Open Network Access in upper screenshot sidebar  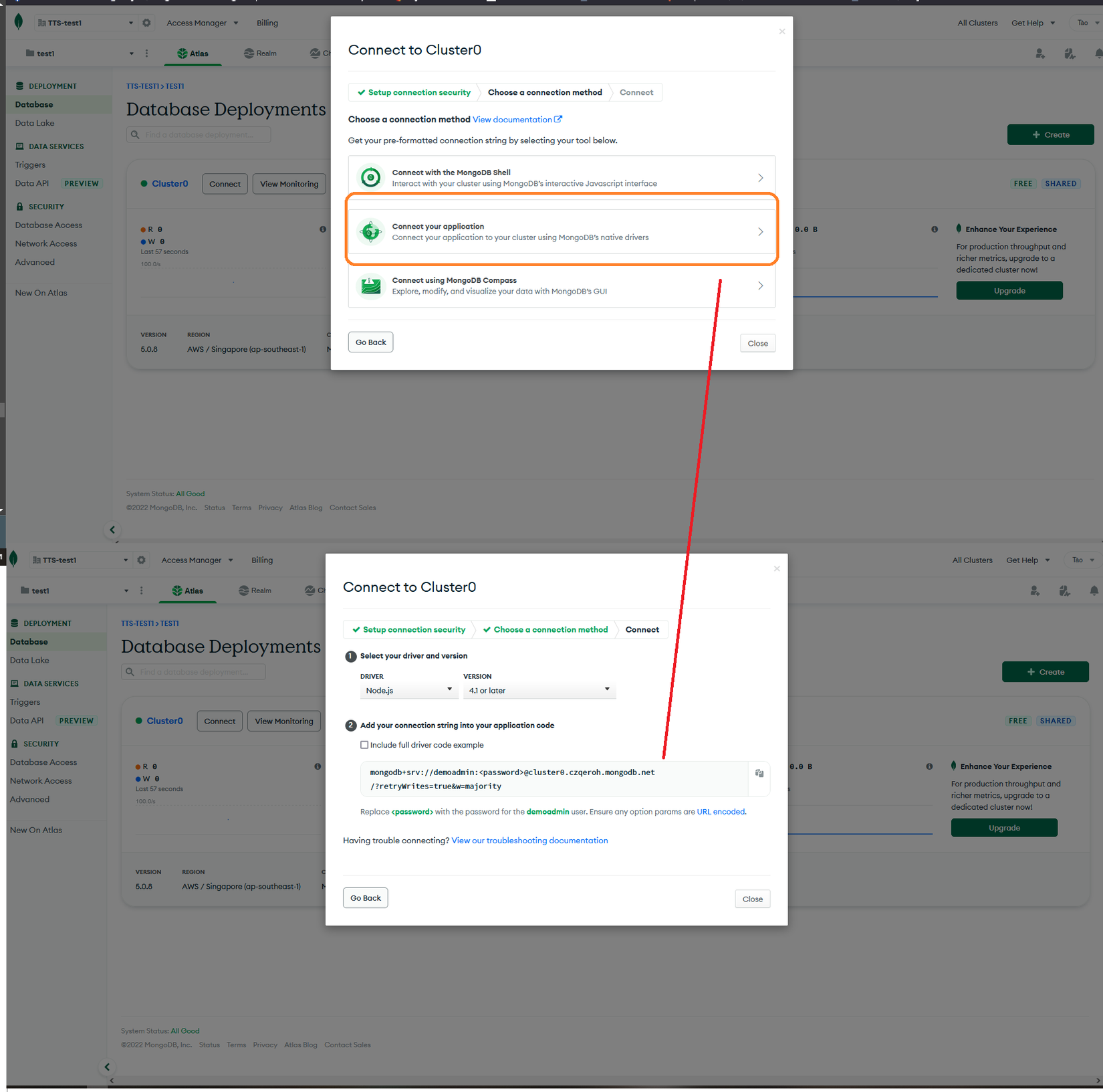tap(46, 244)
